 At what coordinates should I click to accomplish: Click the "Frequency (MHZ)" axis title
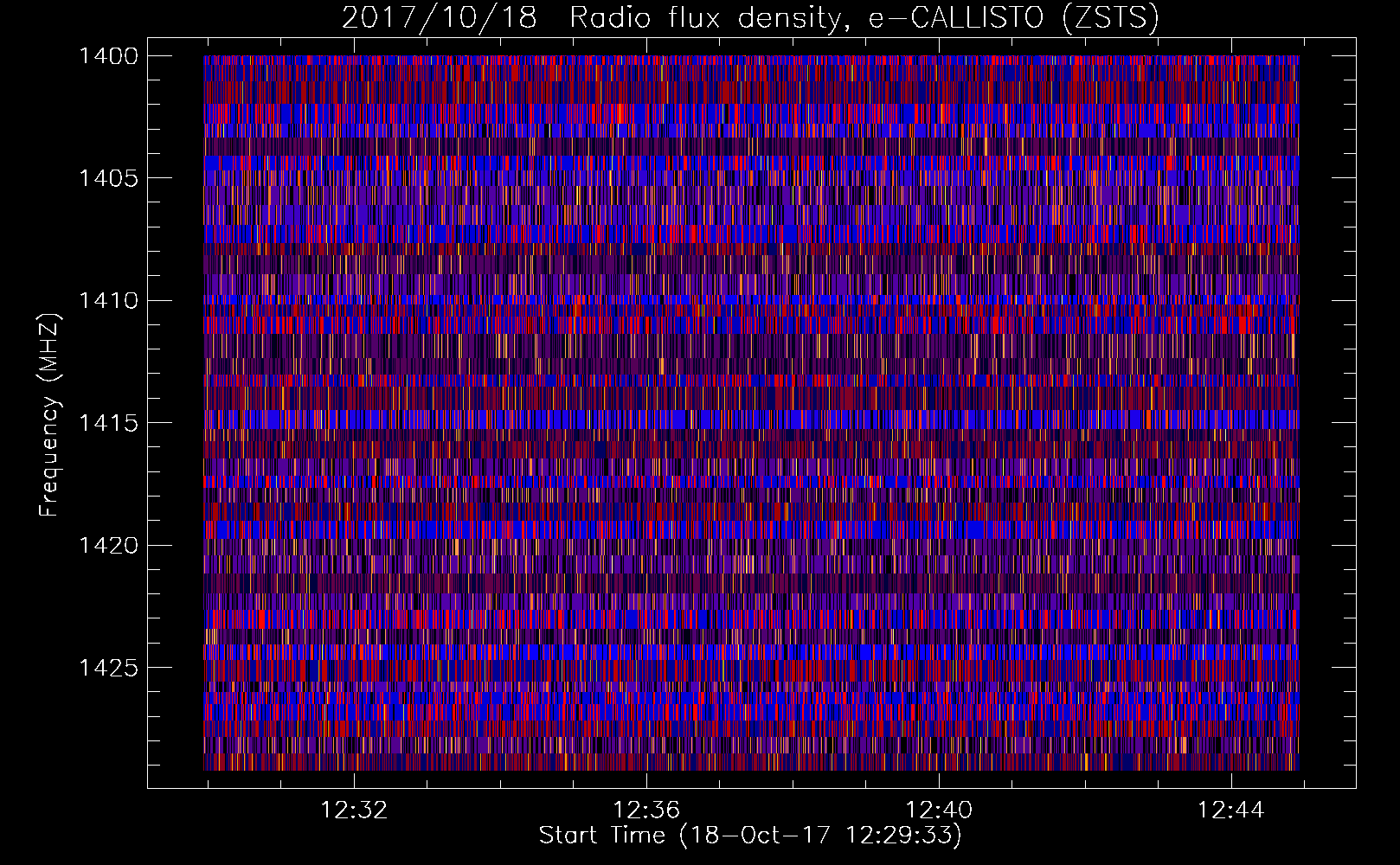[x=51, y=415]
